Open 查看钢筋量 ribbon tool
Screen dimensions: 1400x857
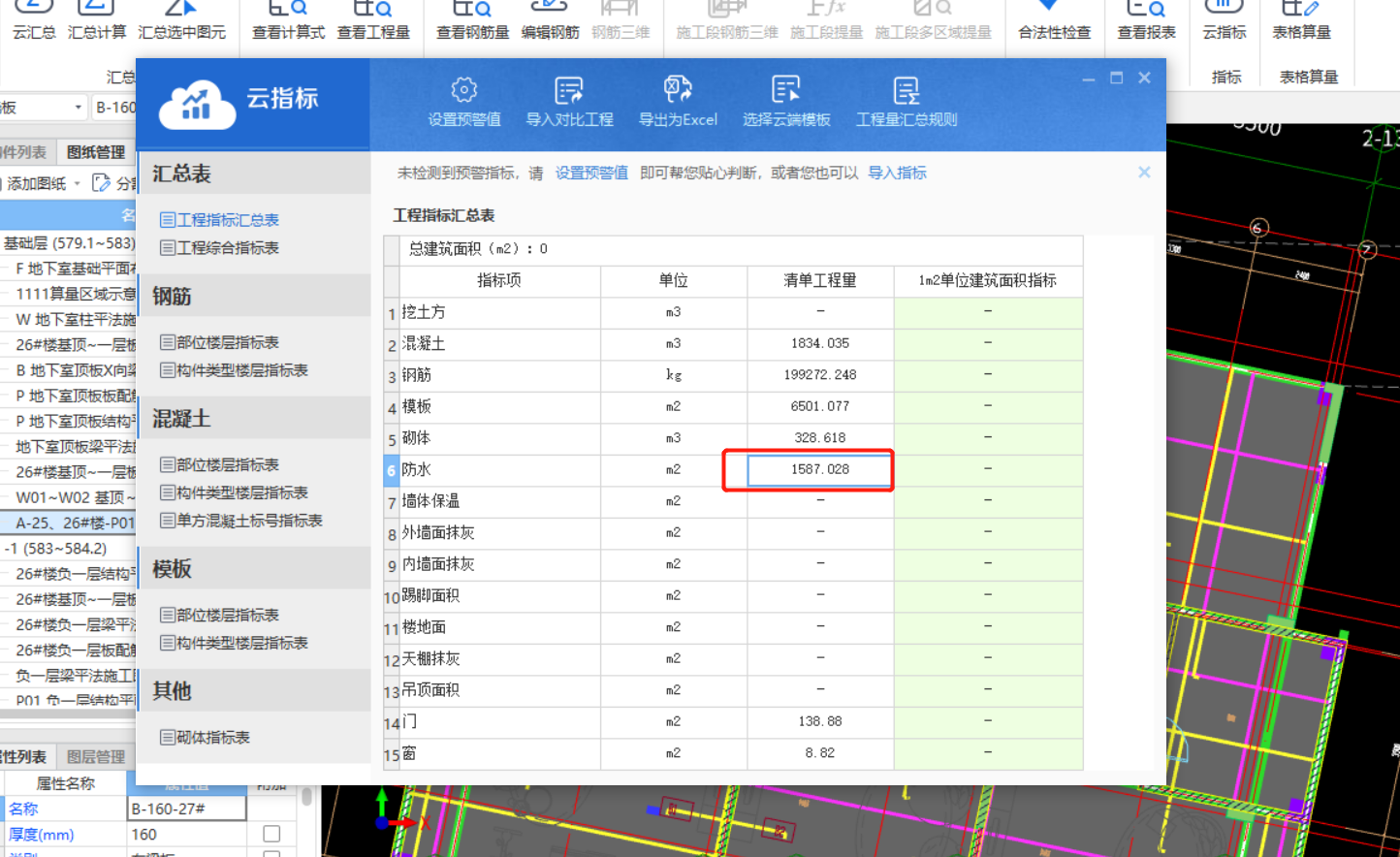click(x=472, y=20)
